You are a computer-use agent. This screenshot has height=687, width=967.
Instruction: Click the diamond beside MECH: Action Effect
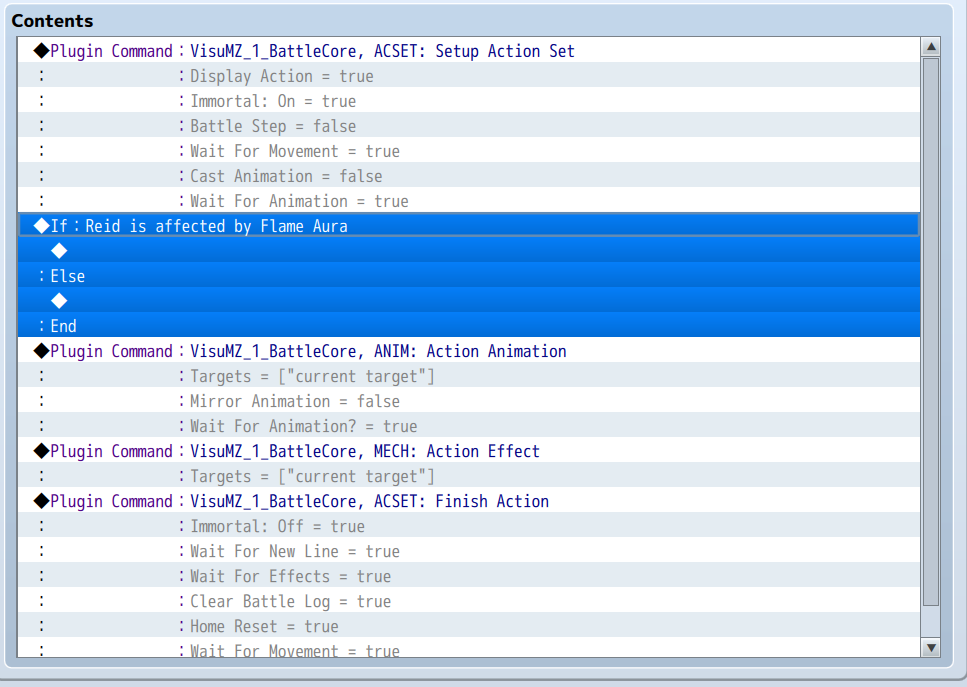point(41,451)
